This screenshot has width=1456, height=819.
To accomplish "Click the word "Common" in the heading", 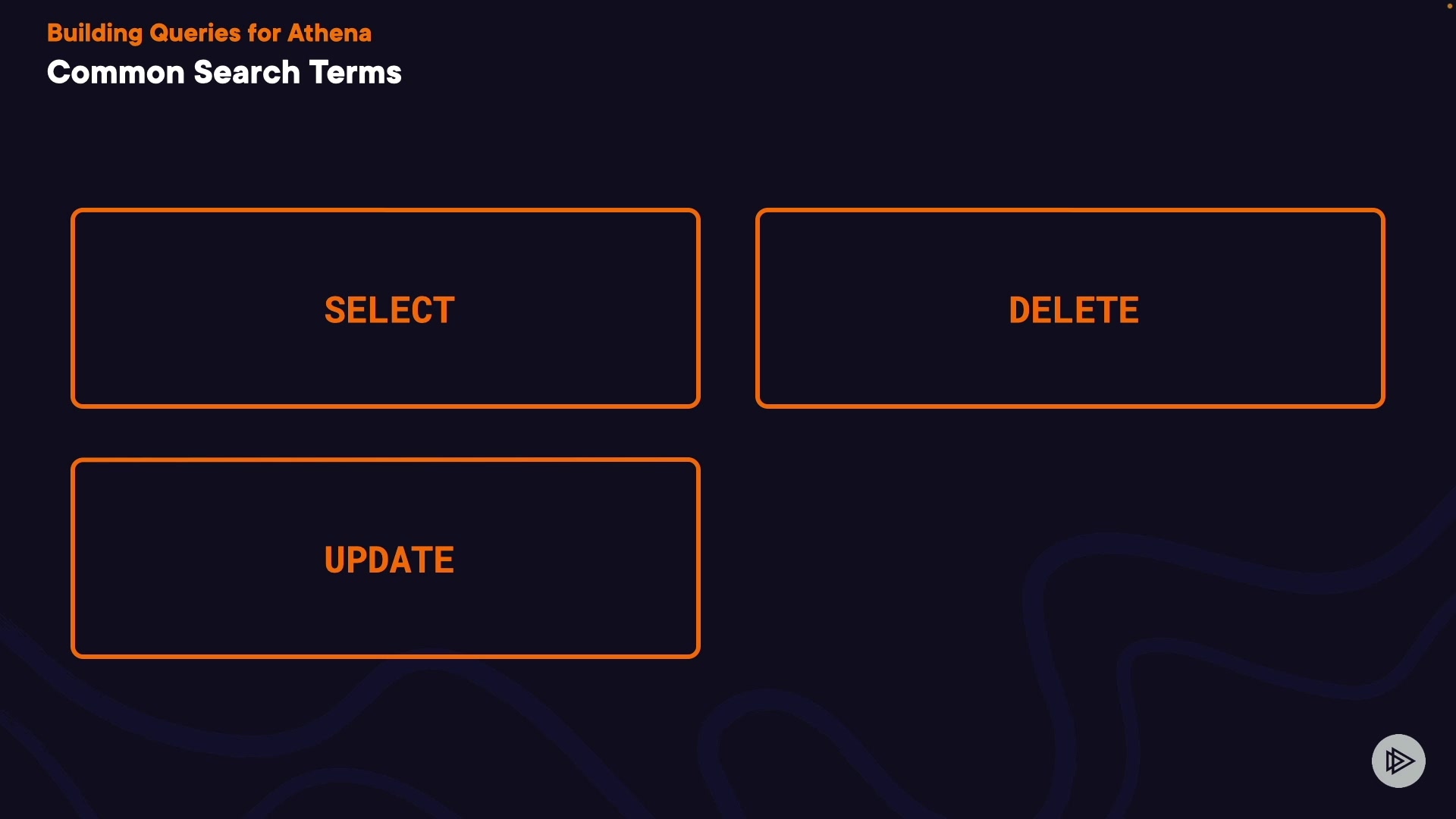I will coord(116,73).
